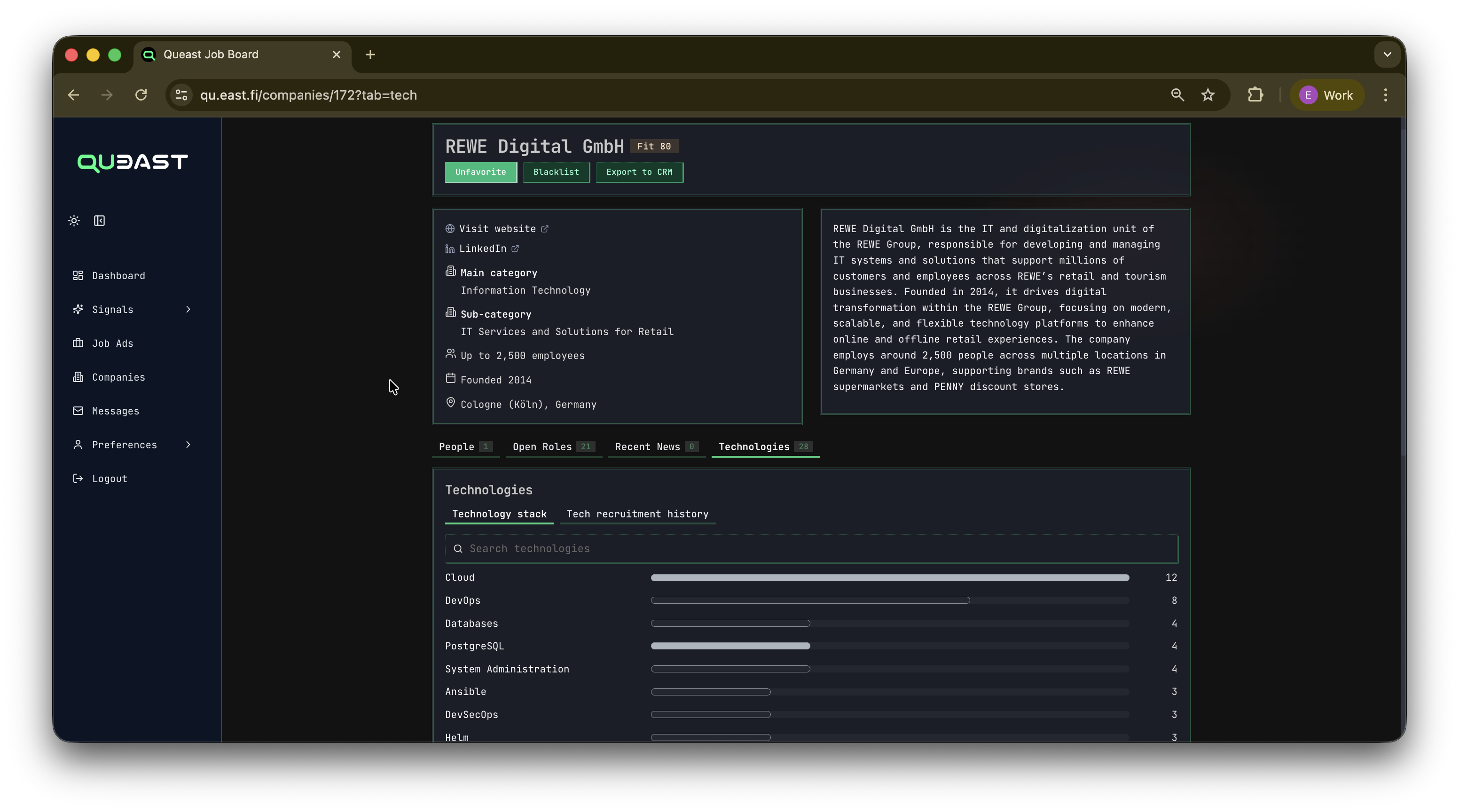
Task: Expand the Signals submenu chevron
Action: tap(188, 309)
